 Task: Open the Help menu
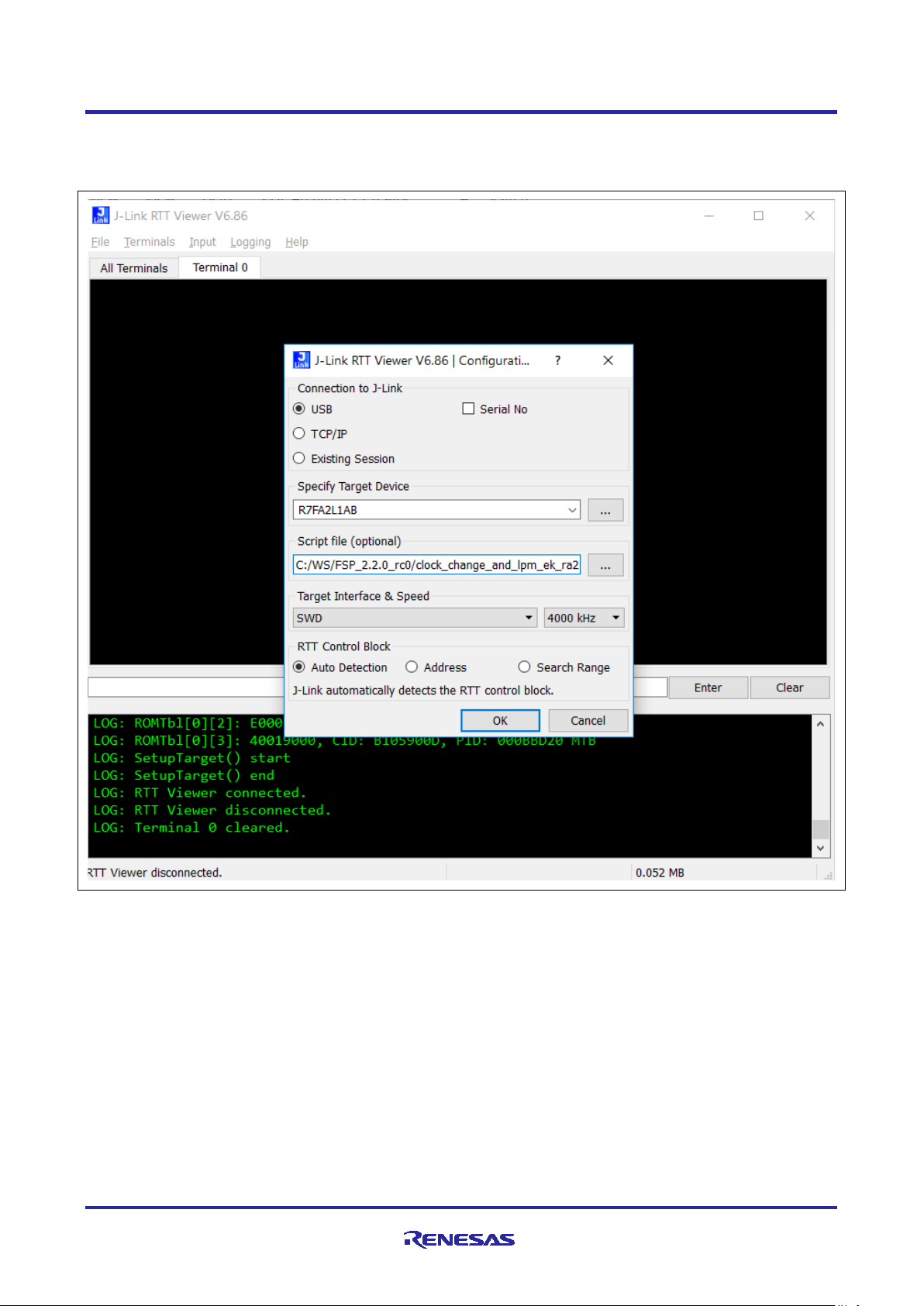(x=297, y=242)
